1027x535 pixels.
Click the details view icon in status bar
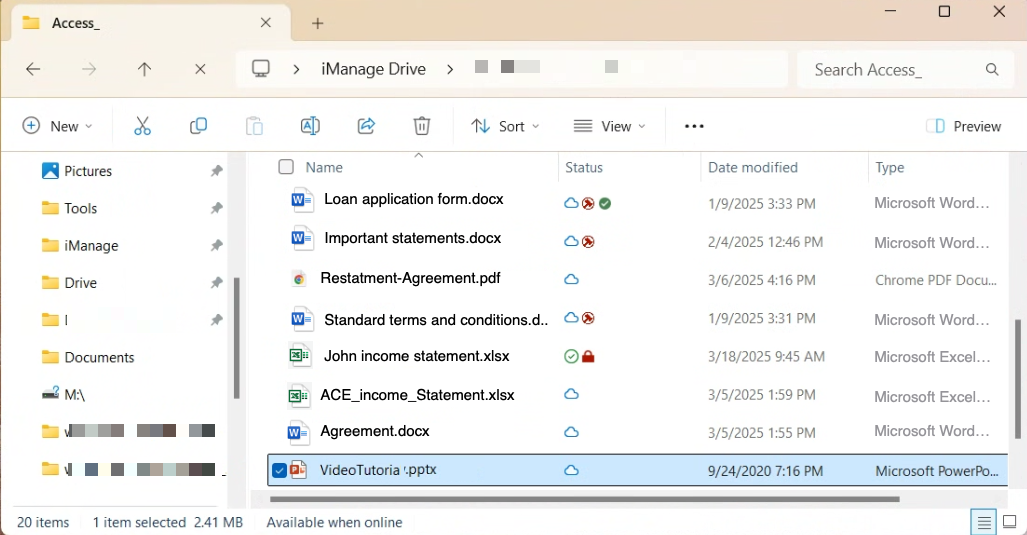click(x=984, y=522)
